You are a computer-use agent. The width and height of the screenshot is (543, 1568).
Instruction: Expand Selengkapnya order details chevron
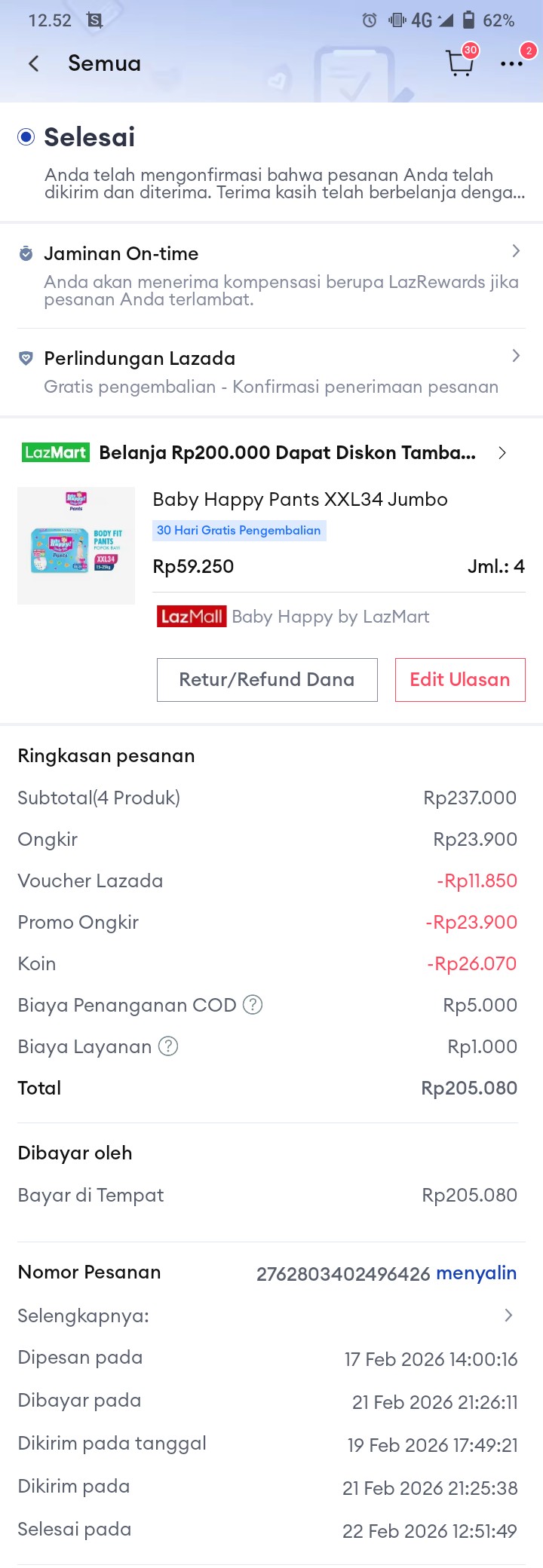tap(508, 1315)
